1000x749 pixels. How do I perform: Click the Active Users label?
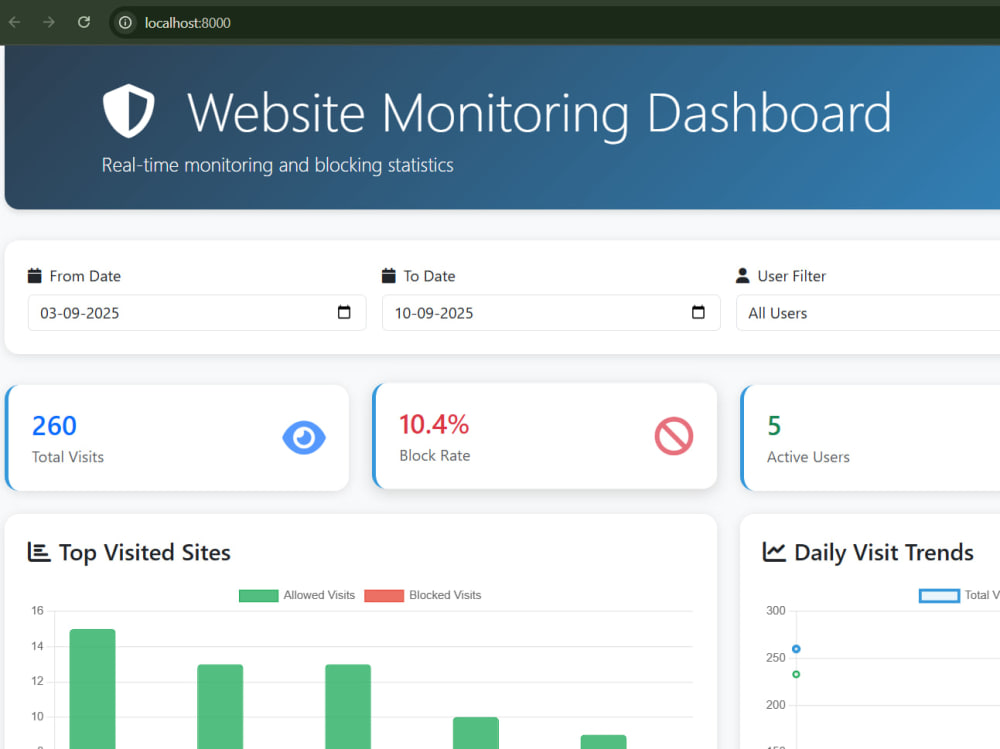pyautogui.click(x=808, y=457)
